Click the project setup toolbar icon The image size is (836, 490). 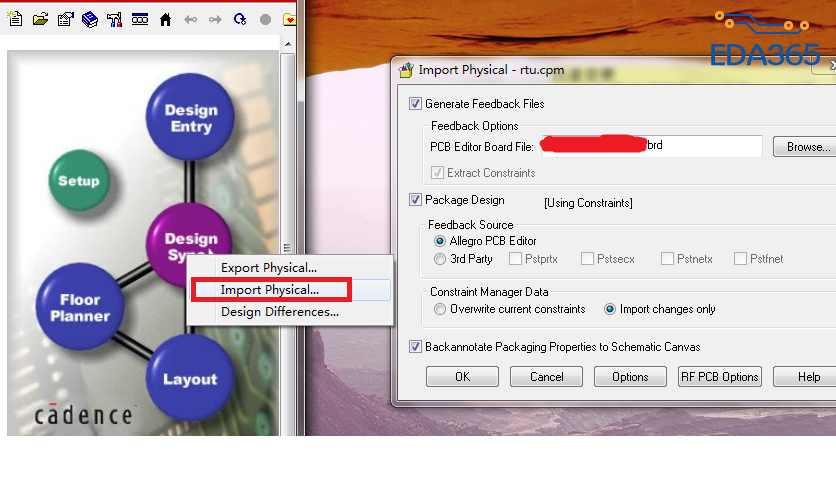(x=65, y=20)
